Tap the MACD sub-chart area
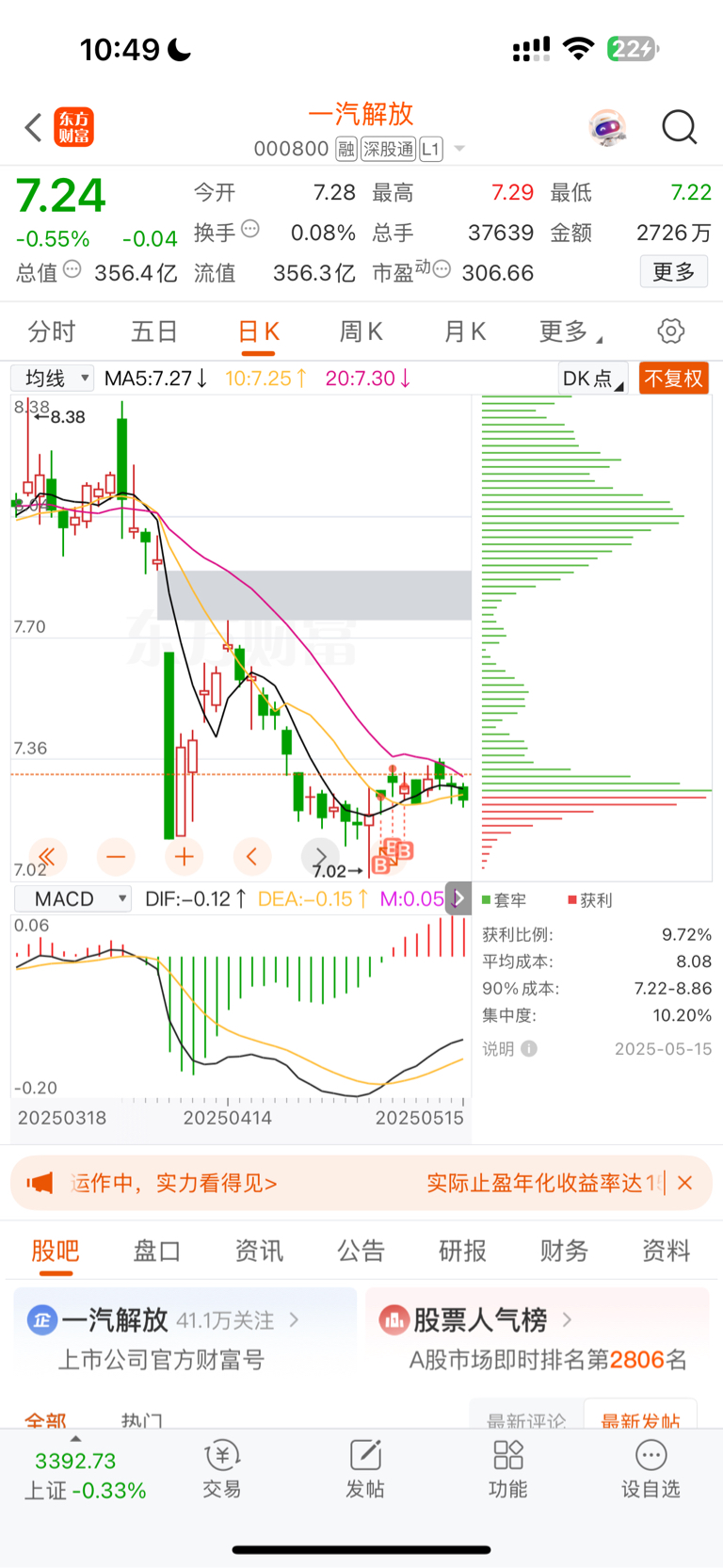723x1568 pixels. (x=241, y=1008)
